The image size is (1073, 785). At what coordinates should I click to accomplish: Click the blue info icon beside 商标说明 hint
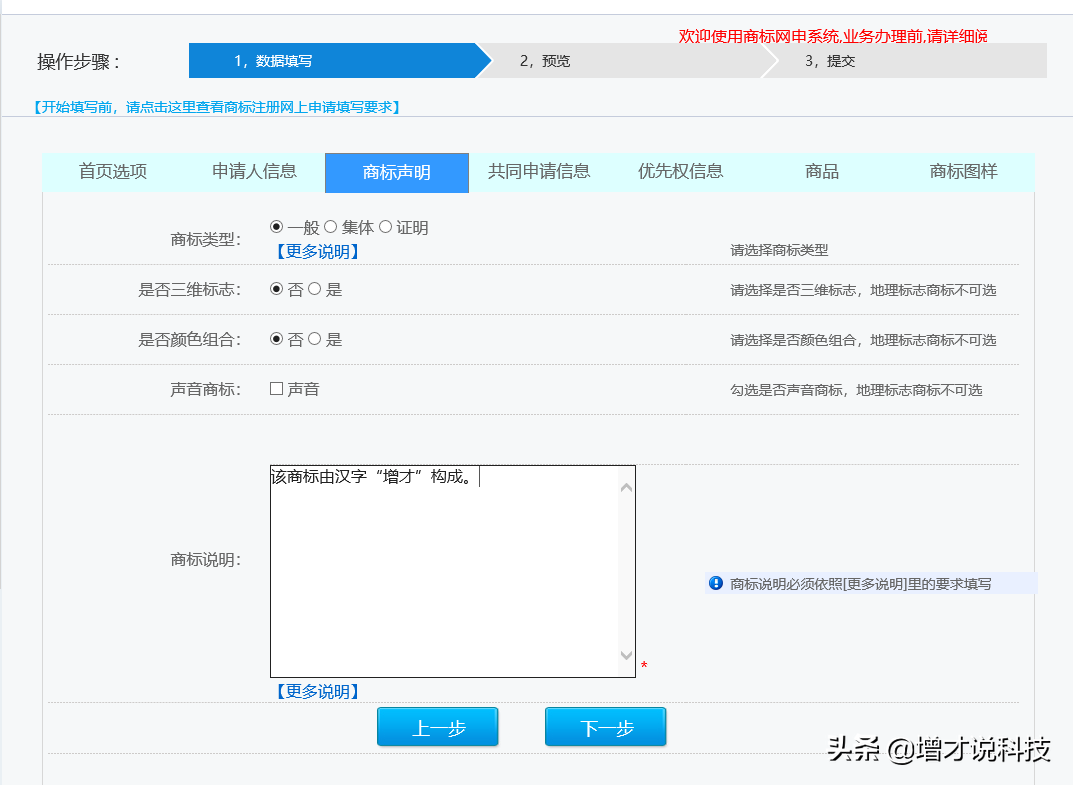tap(715, 583)
